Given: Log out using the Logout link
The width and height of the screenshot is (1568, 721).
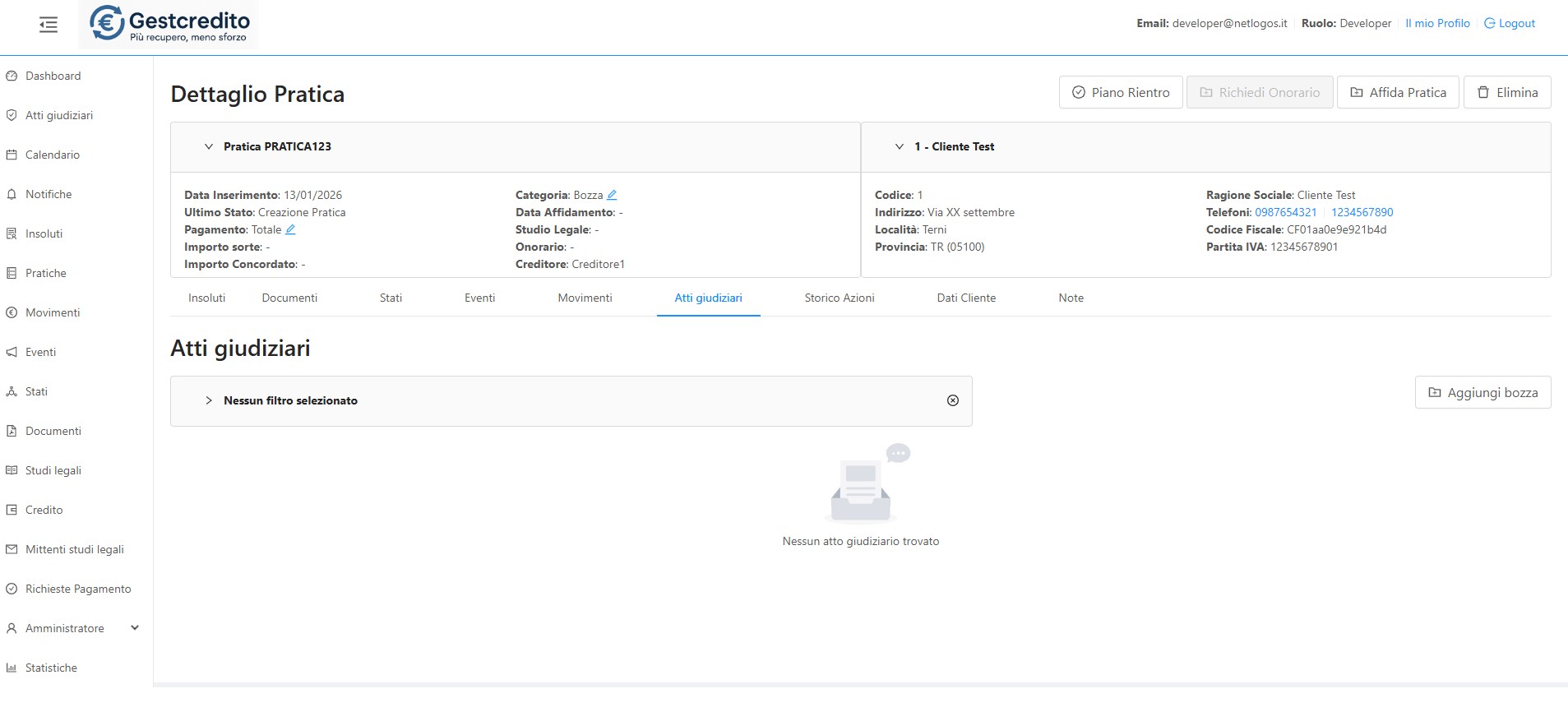Looking at the screenshot, I should click(x=1510, y=23).
